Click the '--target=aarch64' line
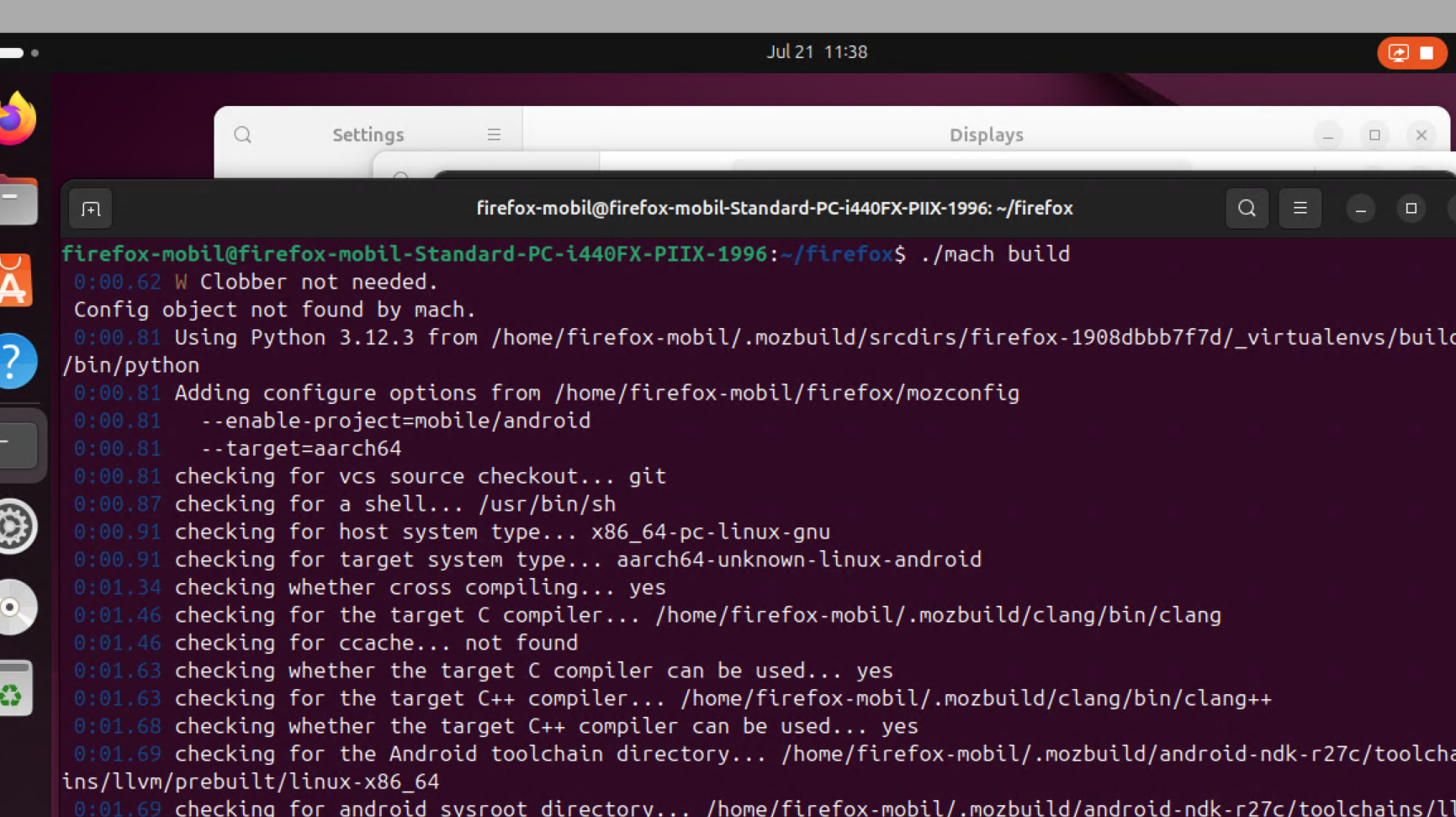Screen dimensions: 1456x817 [301, 448]
